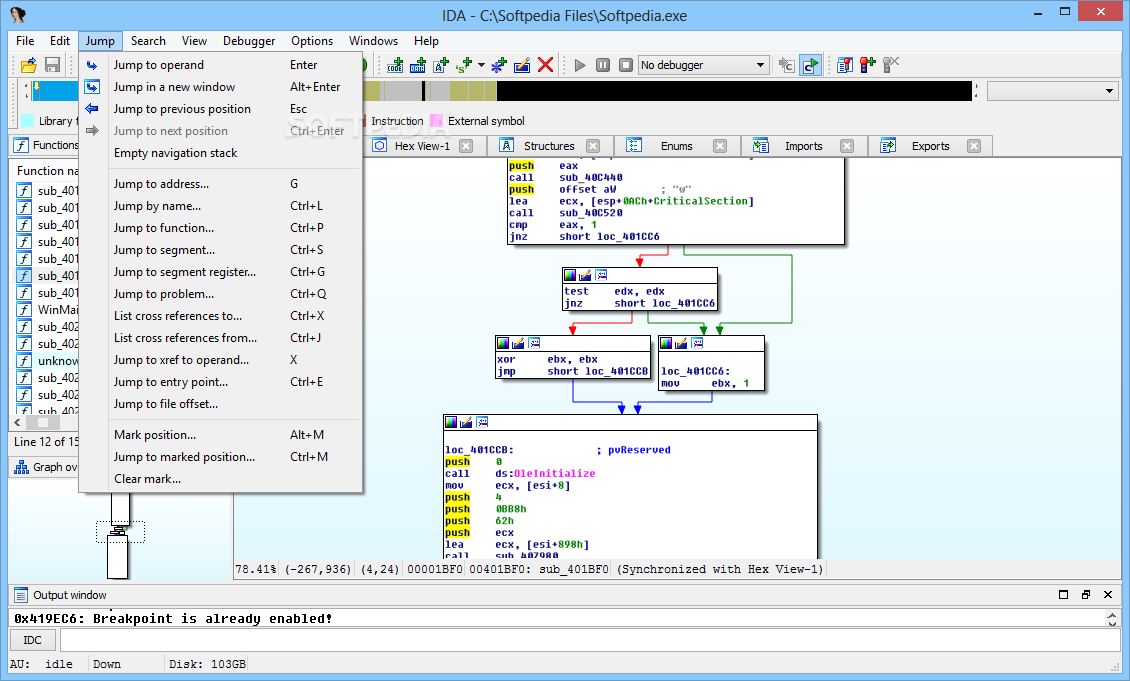Click the green-plus 'A' create toolbar icon
This screenshot has height=681, width=1130.
(441, 65)
